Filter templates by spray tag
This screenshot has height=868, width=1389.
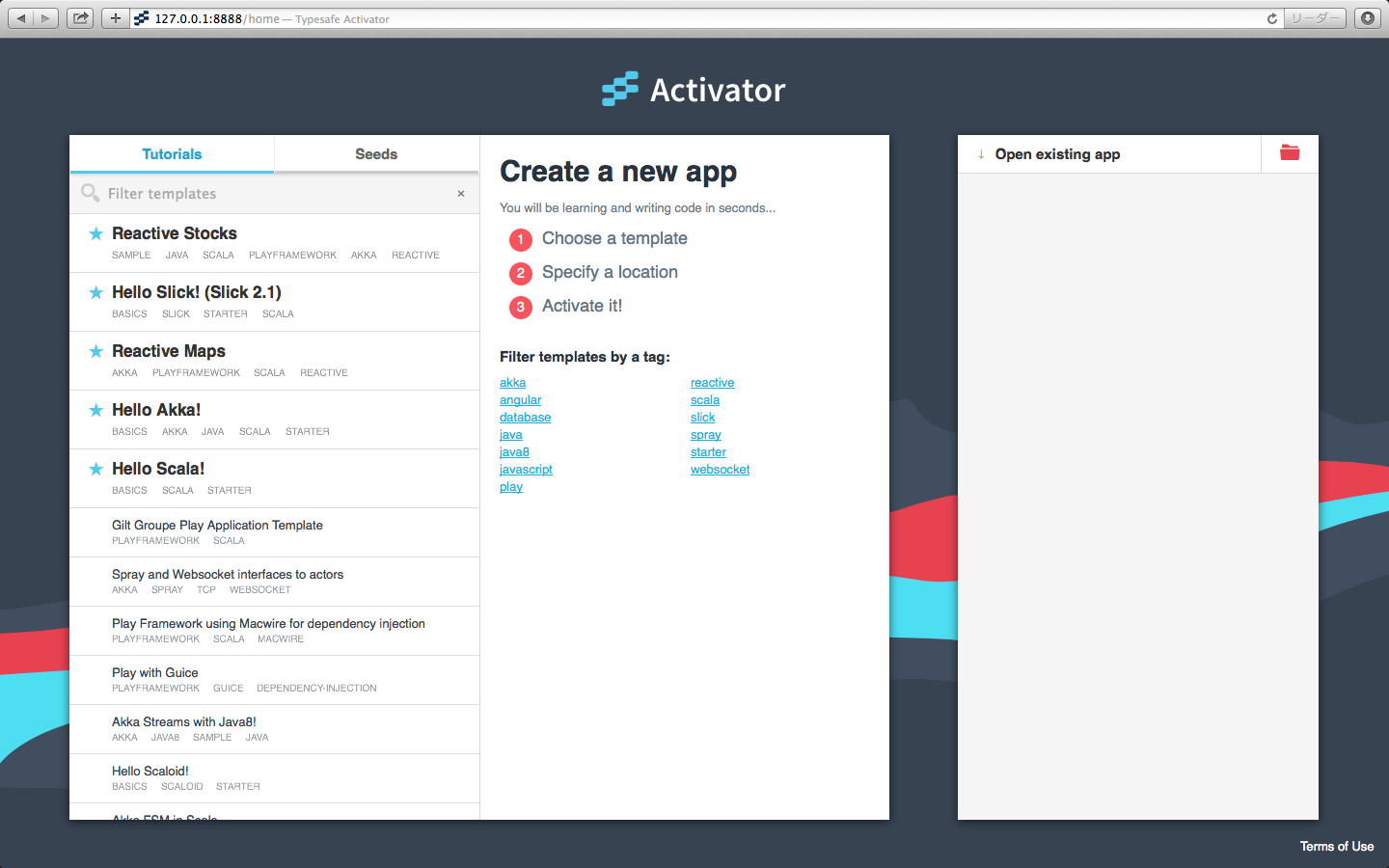tap(705, 435)
